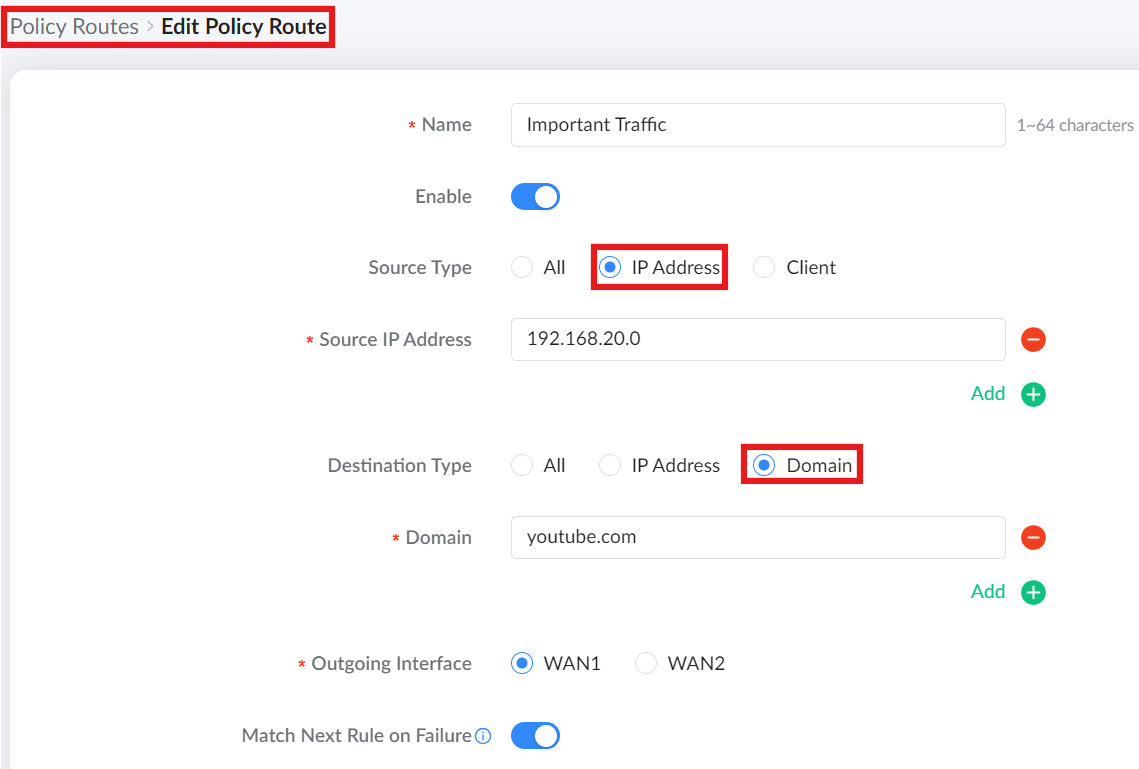Choose Client as Source Type
The width and height of the screenshot is (1139, 769).
[763, 267]
